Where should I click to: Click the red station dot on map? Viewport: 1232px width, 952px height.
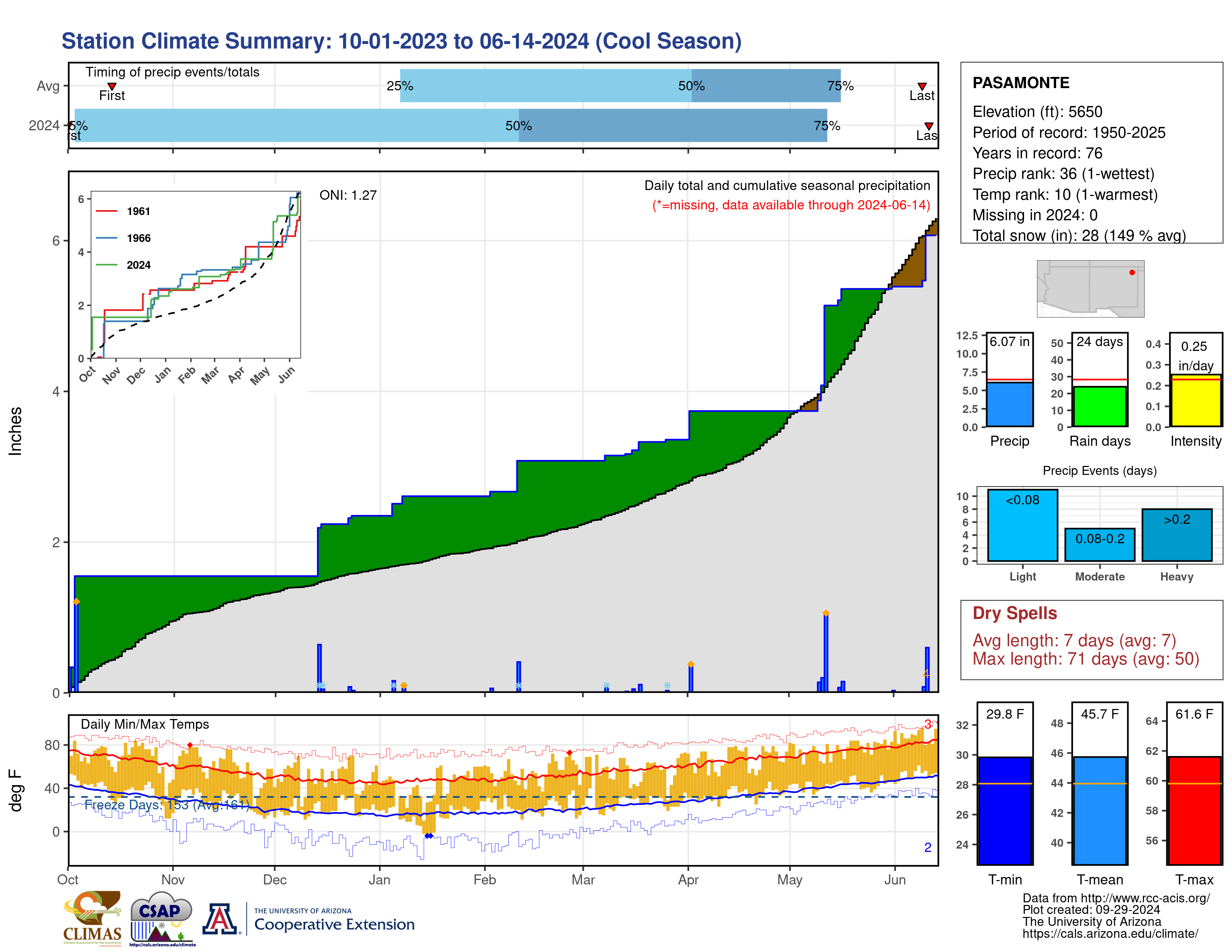[x=1132, y=273]
